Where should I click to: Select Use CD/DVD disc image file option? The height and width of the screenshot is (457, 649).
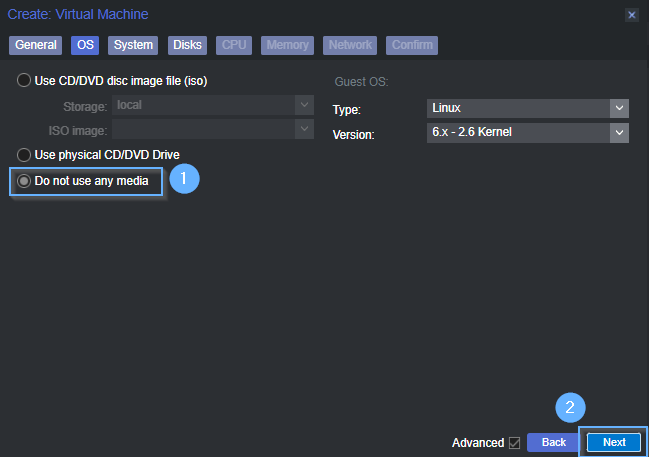click(24, 81)
